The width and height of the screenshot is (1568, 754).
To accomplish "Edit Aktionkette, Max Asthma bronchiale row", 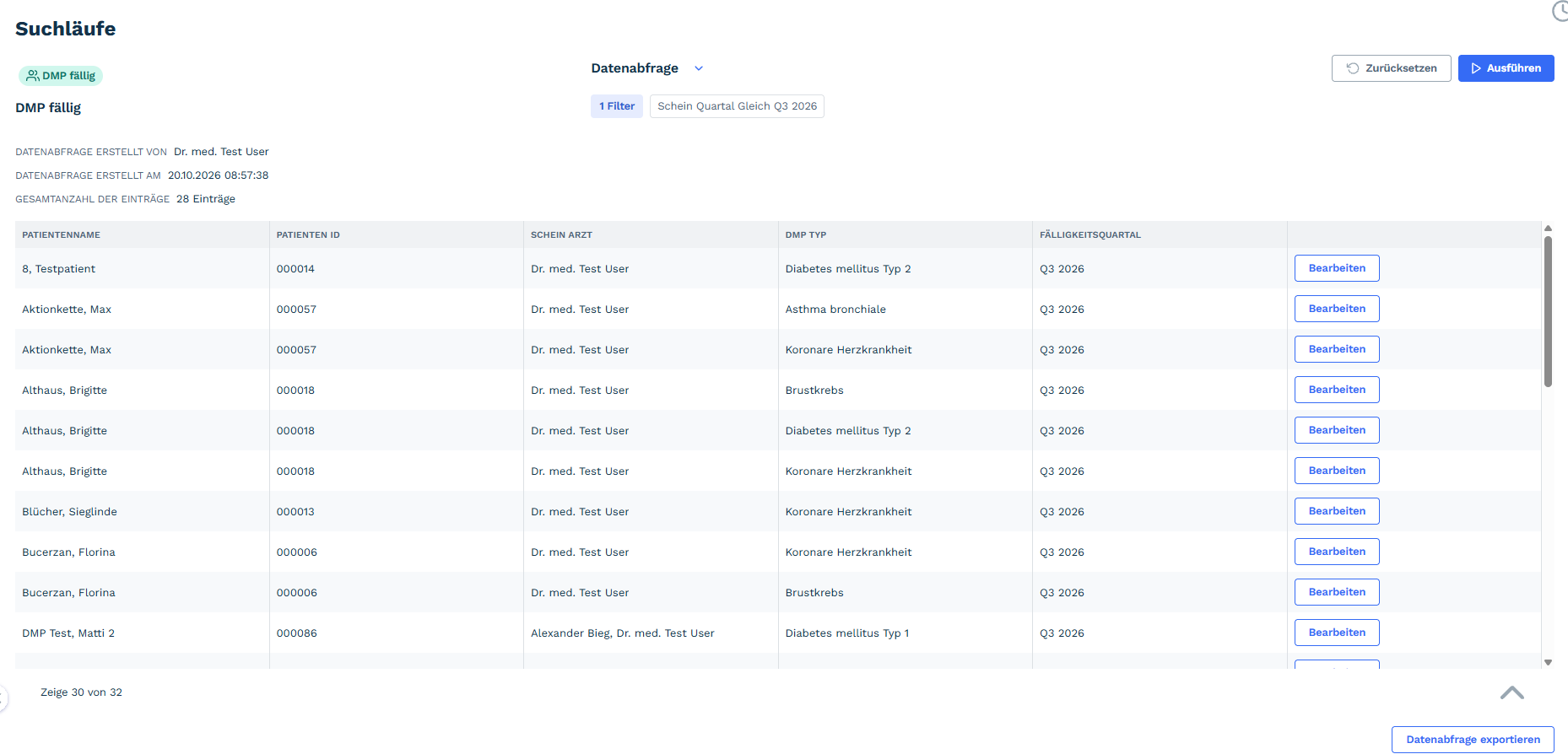I will [x=1337, y=309].
